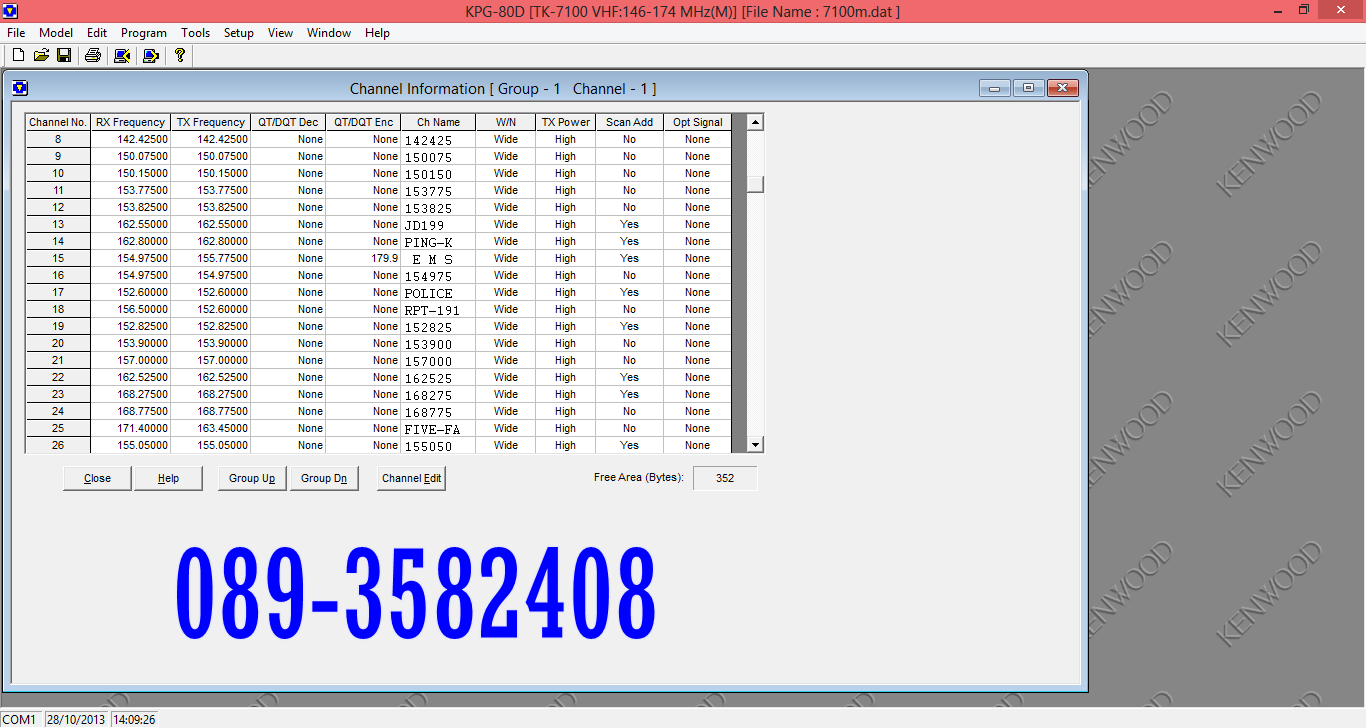Image resolution: width=1366 pixels, height=728 pixels.
Task: Select the channel name cell "PING-K"
Action: coord(439,242)
